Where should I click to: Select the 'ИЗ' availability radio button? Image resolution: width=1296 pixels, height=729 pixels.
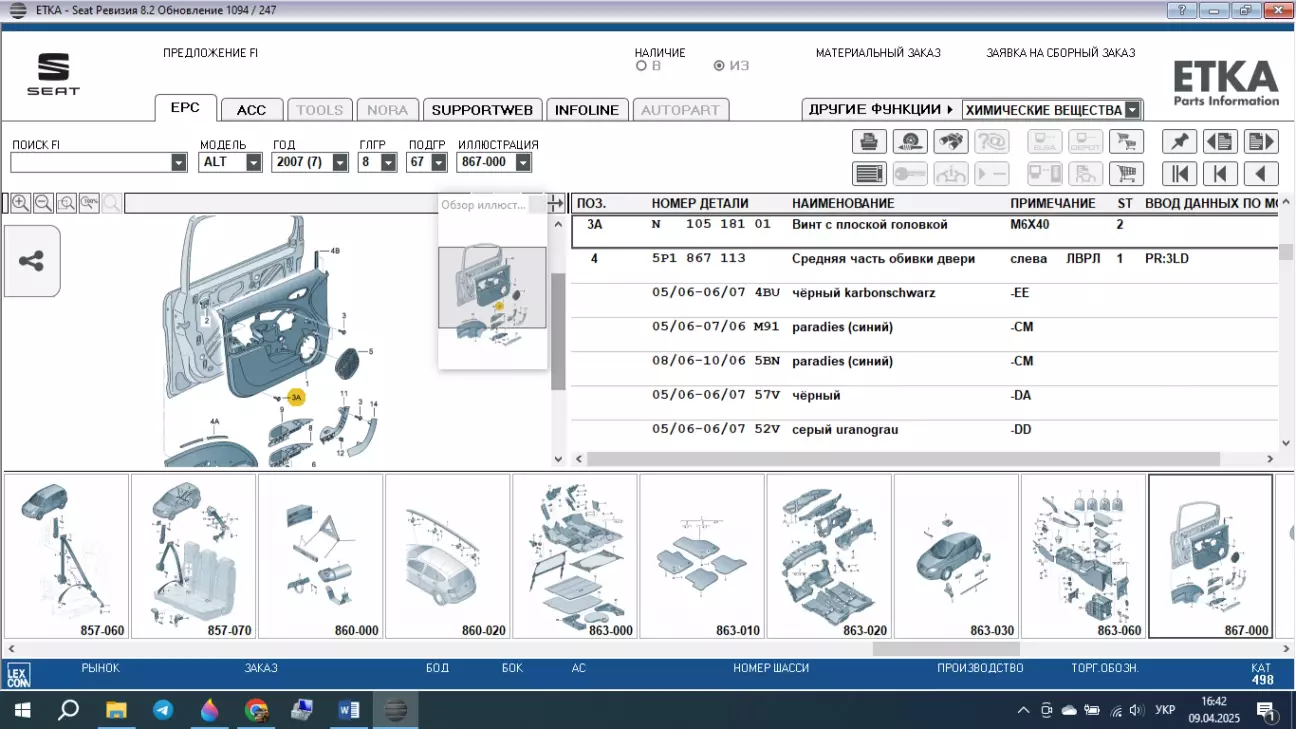719,66
